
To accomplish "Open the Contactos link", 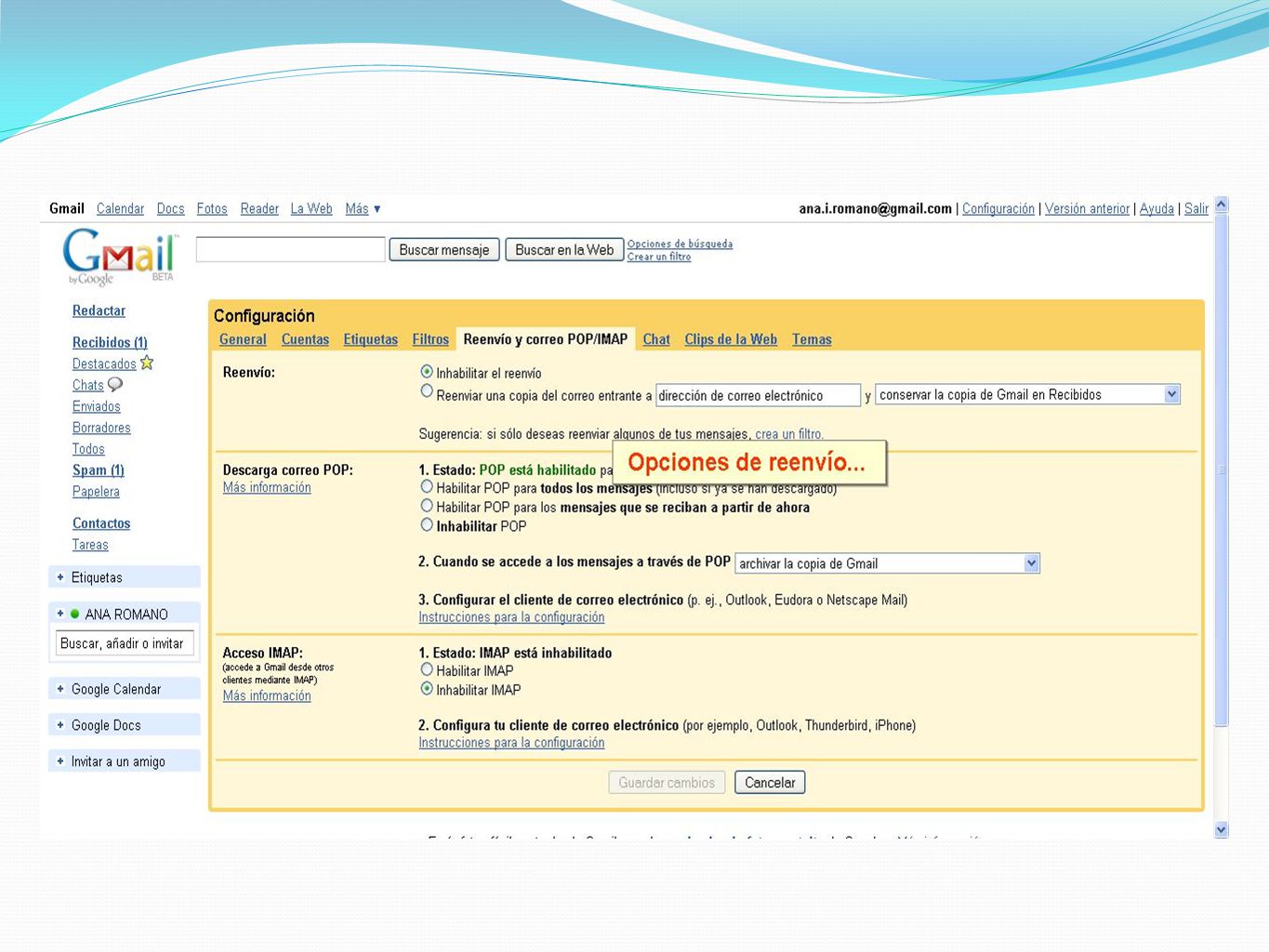I will click(x=101, y=523).
